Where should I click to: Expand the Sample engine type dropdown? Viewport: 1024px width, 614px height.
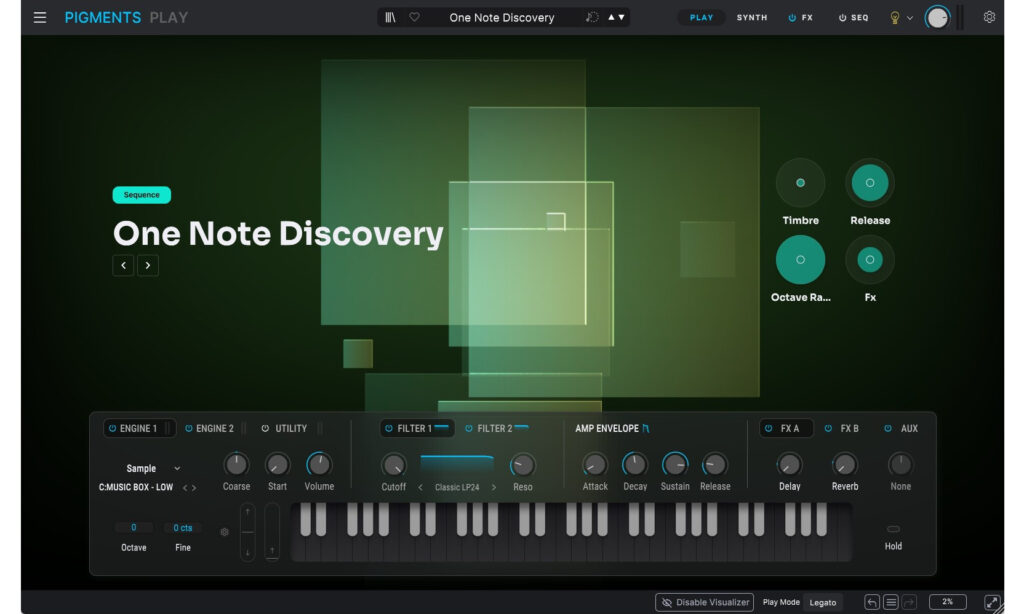click(x=177, y=468)
